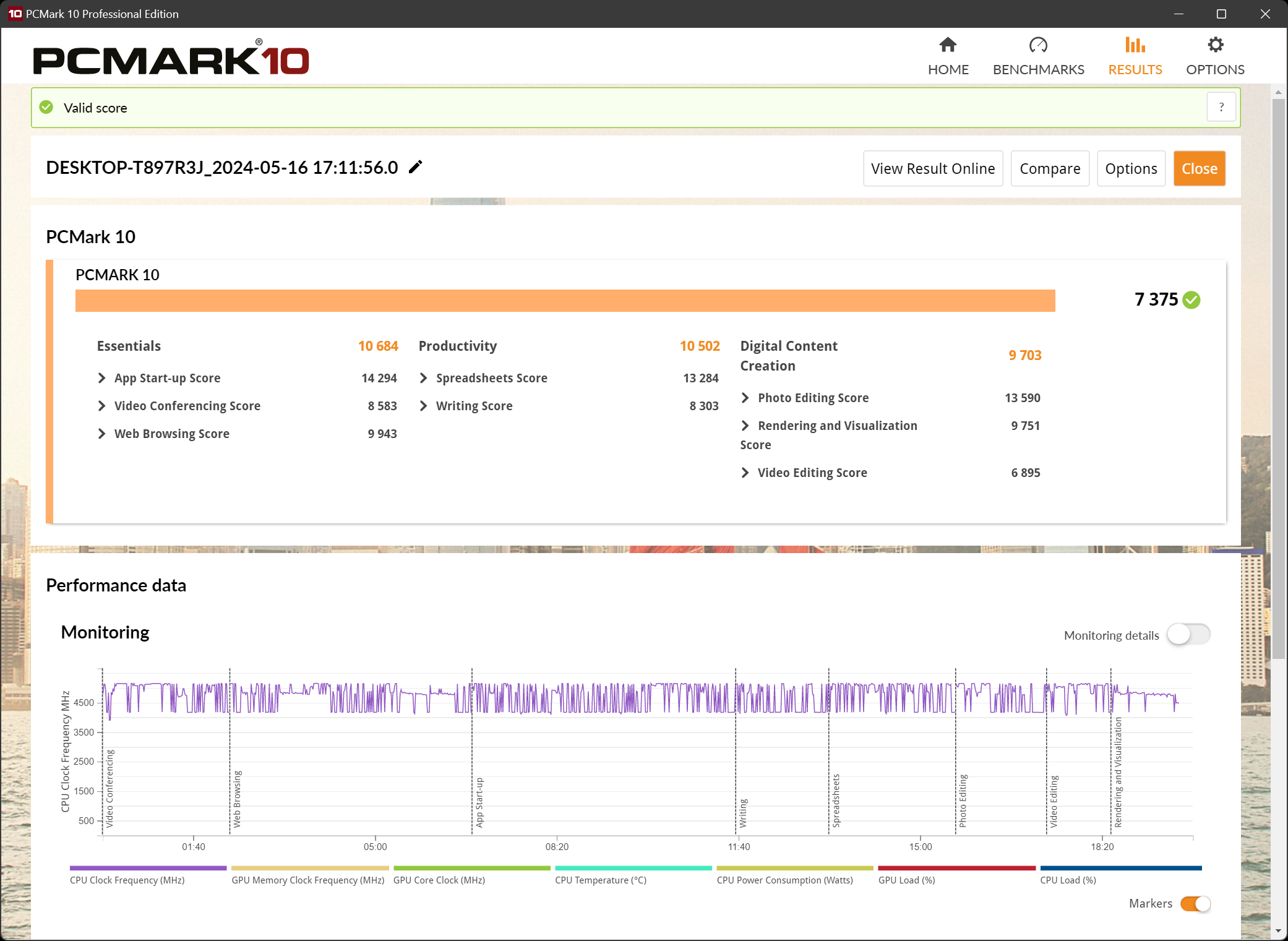Viewport: 1288px width, 941px height.
Task: Click the pencil icon to rename result
Action: (416, 167)
